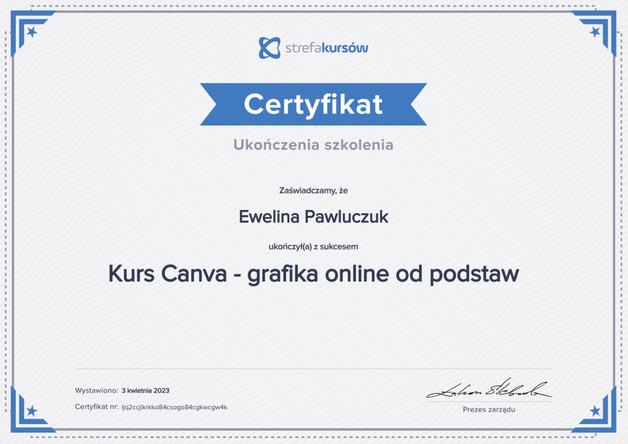Click the 'Zaświadczamy, że' line
Image resolution: width=628 pixels, height=444 pixels.
click(x=313, y=191)
